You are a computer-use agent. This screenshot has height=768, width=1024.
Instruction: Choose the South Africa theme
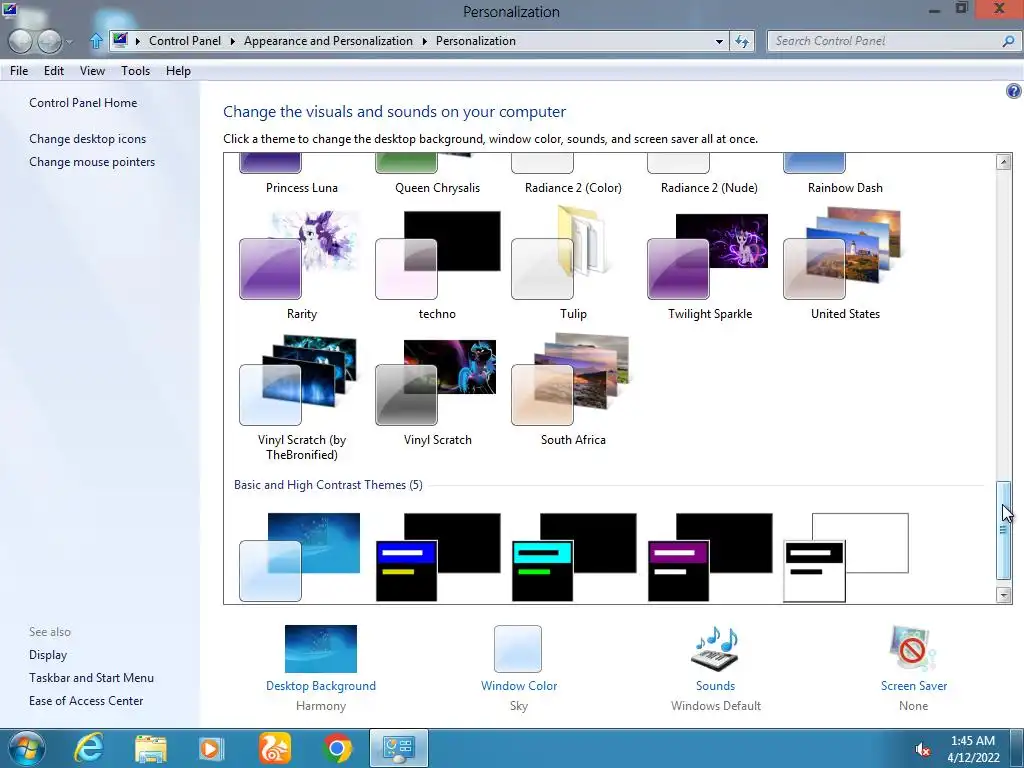point(573,391)
